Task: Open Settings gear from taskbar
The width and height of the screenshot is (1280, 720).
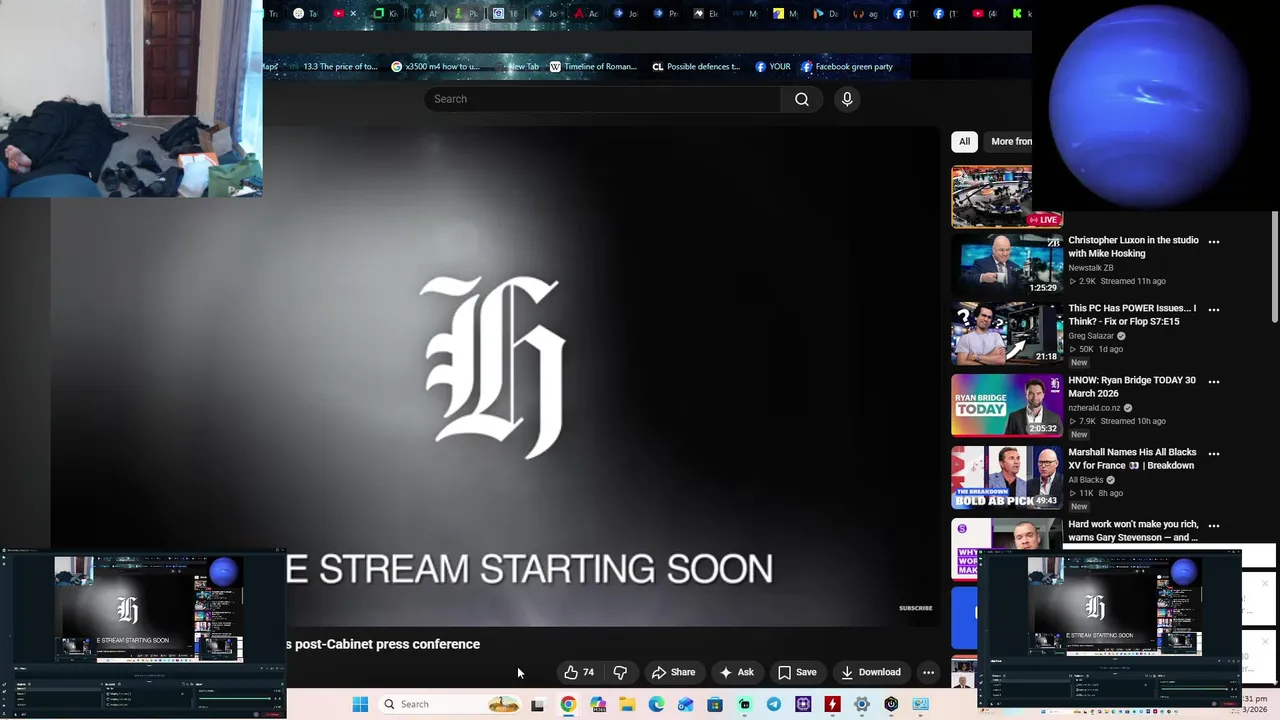Action: 862,704
